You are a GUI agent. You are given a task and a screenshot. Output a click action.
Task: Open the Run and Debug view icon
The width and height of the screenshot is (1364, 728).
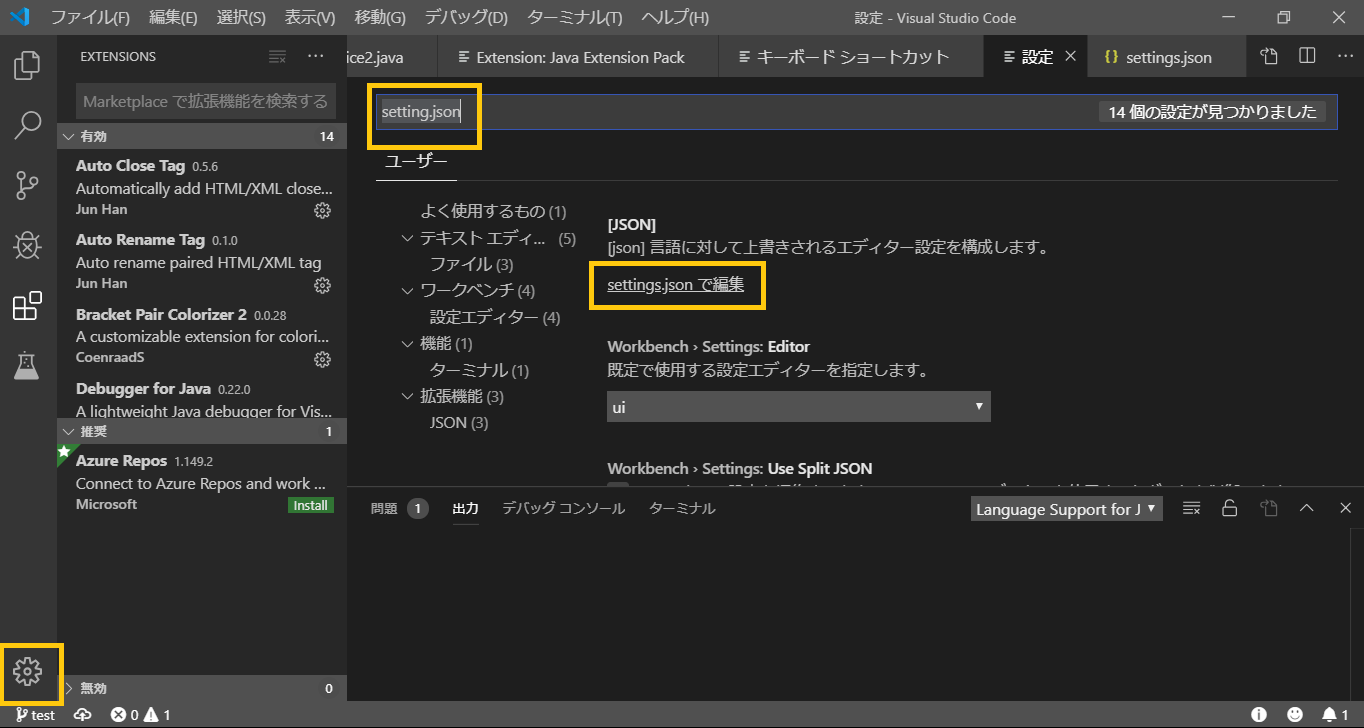(27, 245)
